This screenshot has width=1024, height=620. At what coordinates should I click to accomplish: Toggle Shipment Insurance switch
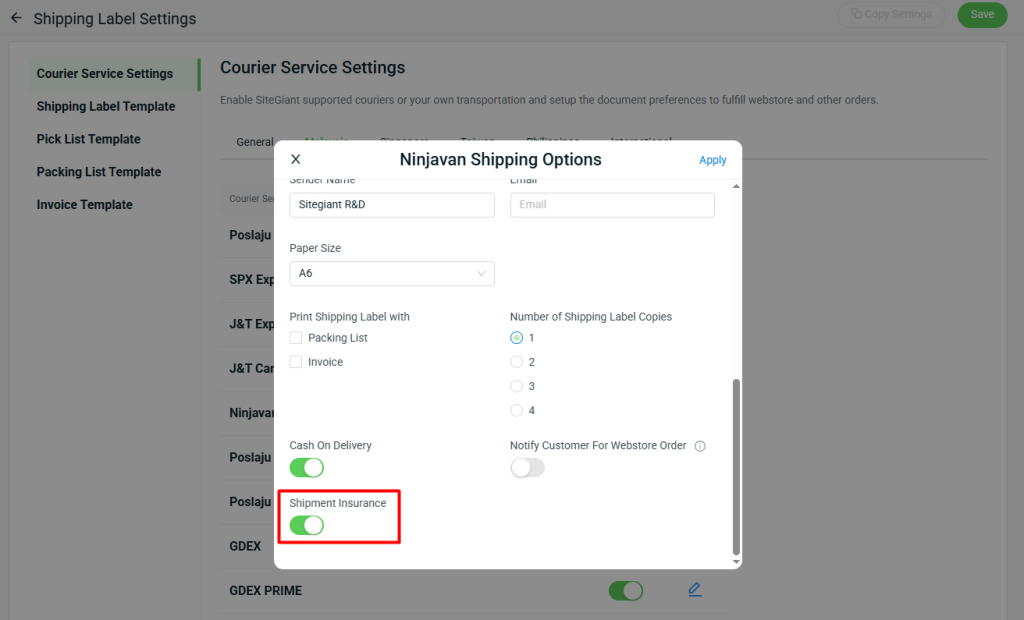coord(307,525)
